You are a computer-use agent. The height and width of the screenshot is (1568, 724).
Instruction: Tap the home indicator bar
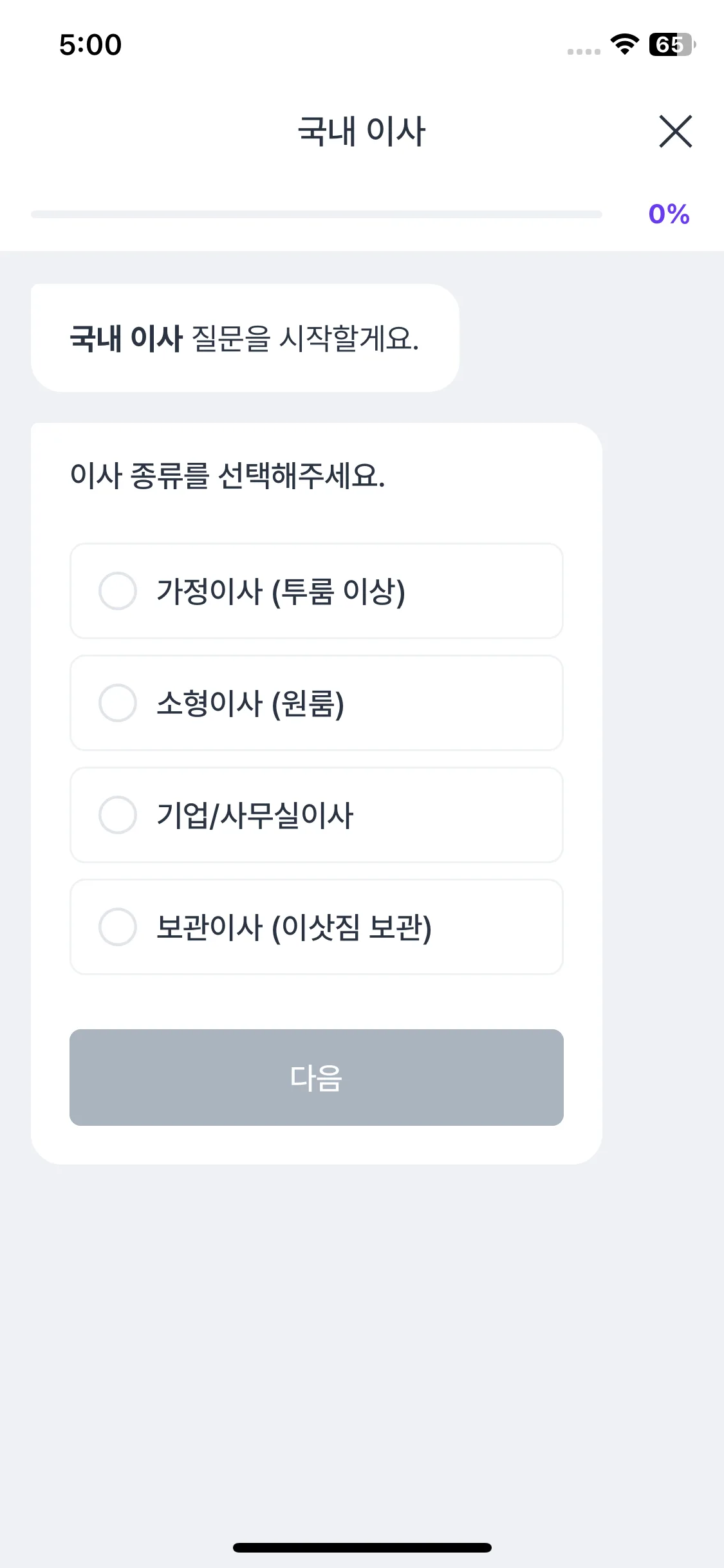coord(362,1547)
